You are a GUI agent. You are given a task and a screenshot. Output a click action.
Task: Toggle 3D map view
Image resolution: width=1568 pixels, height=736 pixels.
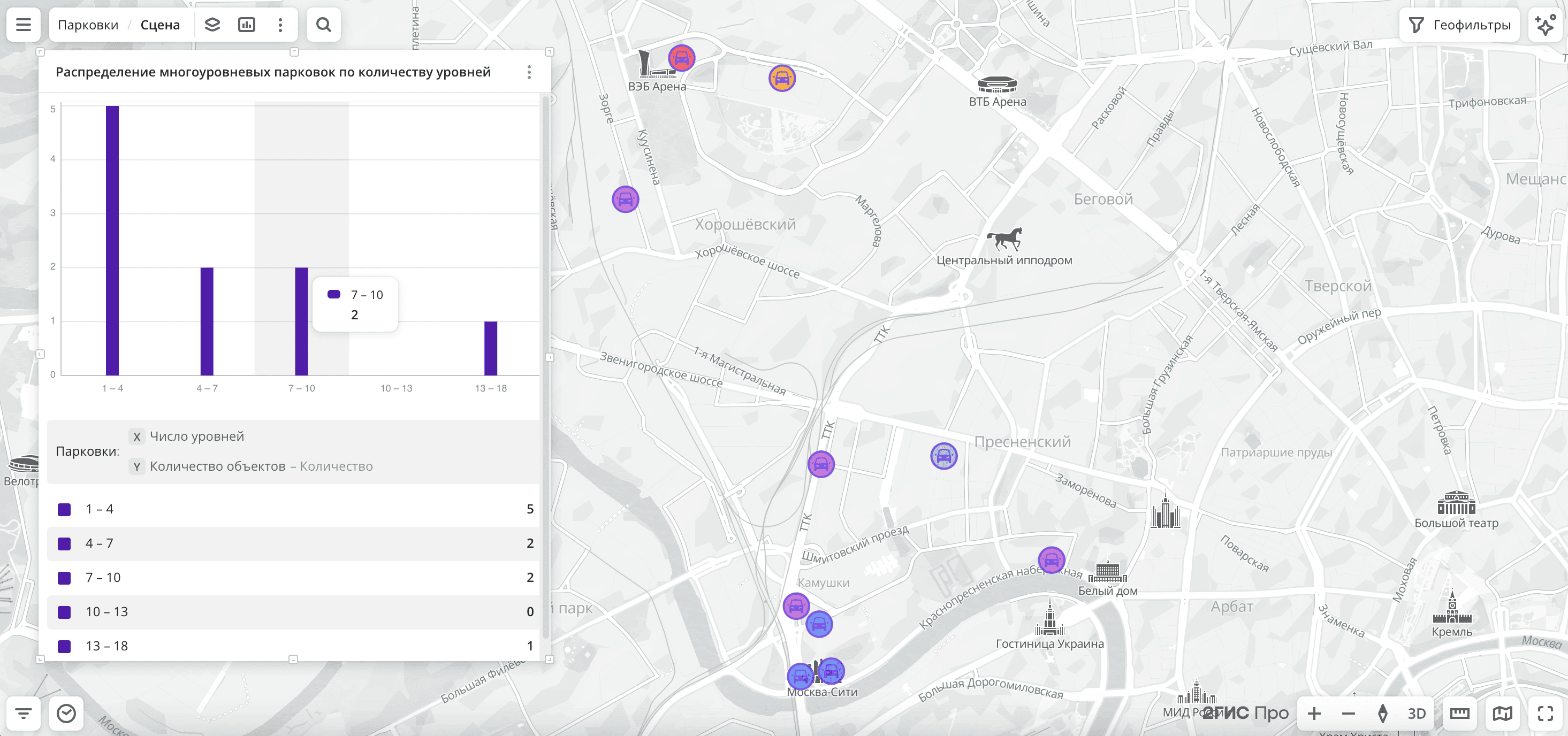pos(1417,714)
